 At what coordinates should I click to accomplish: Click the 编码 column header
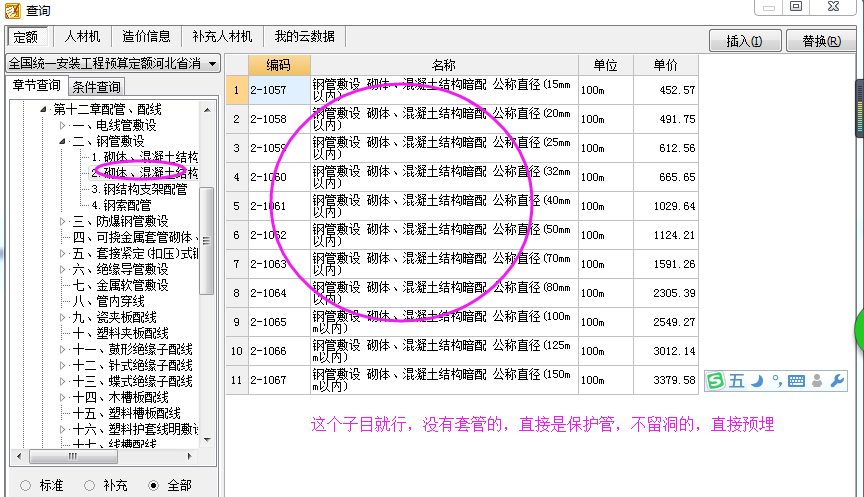click(279, 65)
